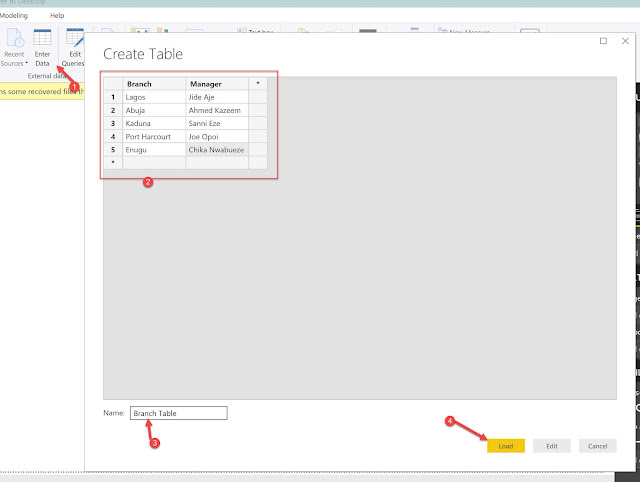Click empty Manager cell in new row
The width and height of the screenshot is (640, 482).
pos(217,162)
